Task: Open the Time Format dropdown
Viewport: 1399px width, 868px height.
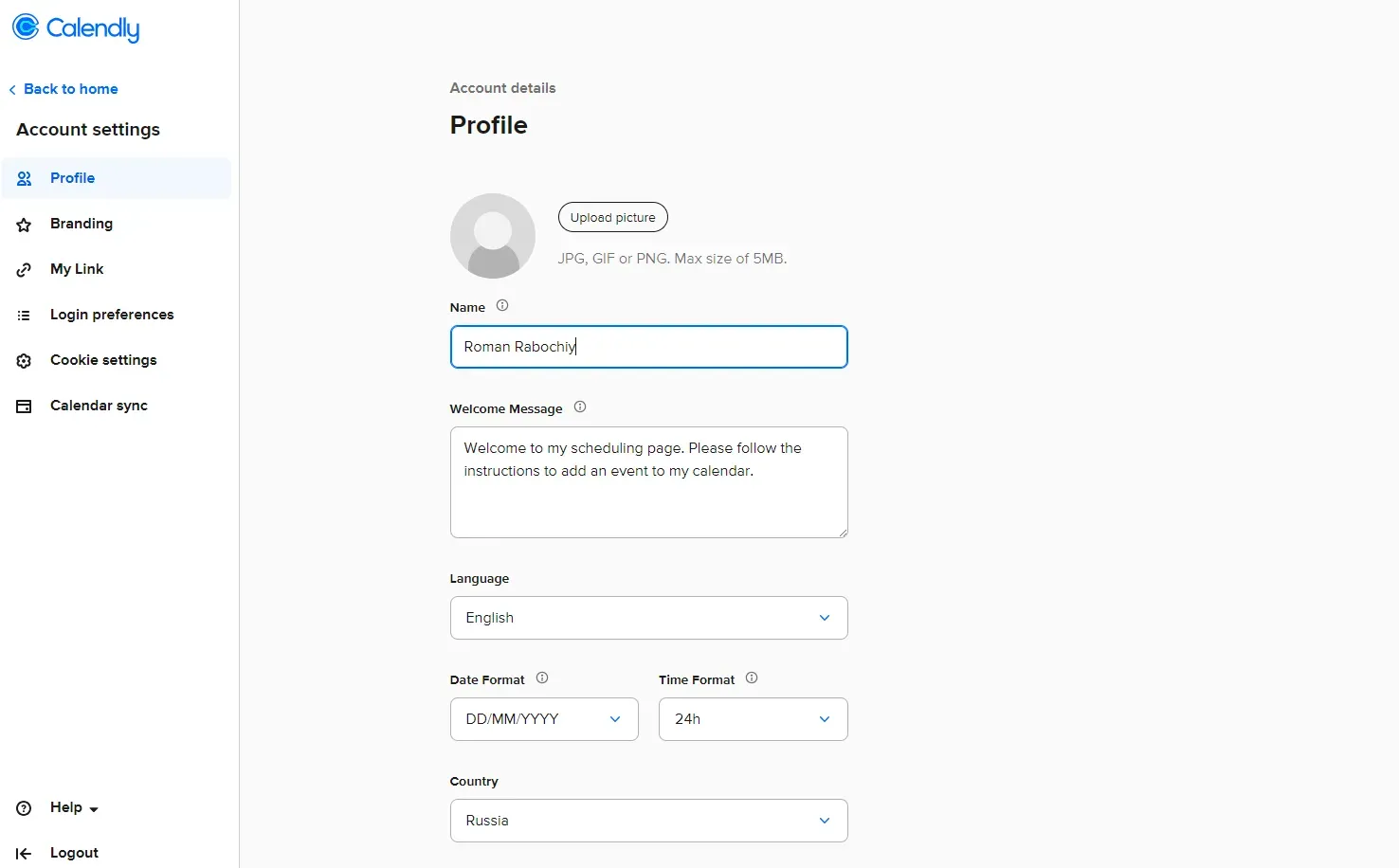Action: [753, 719]
